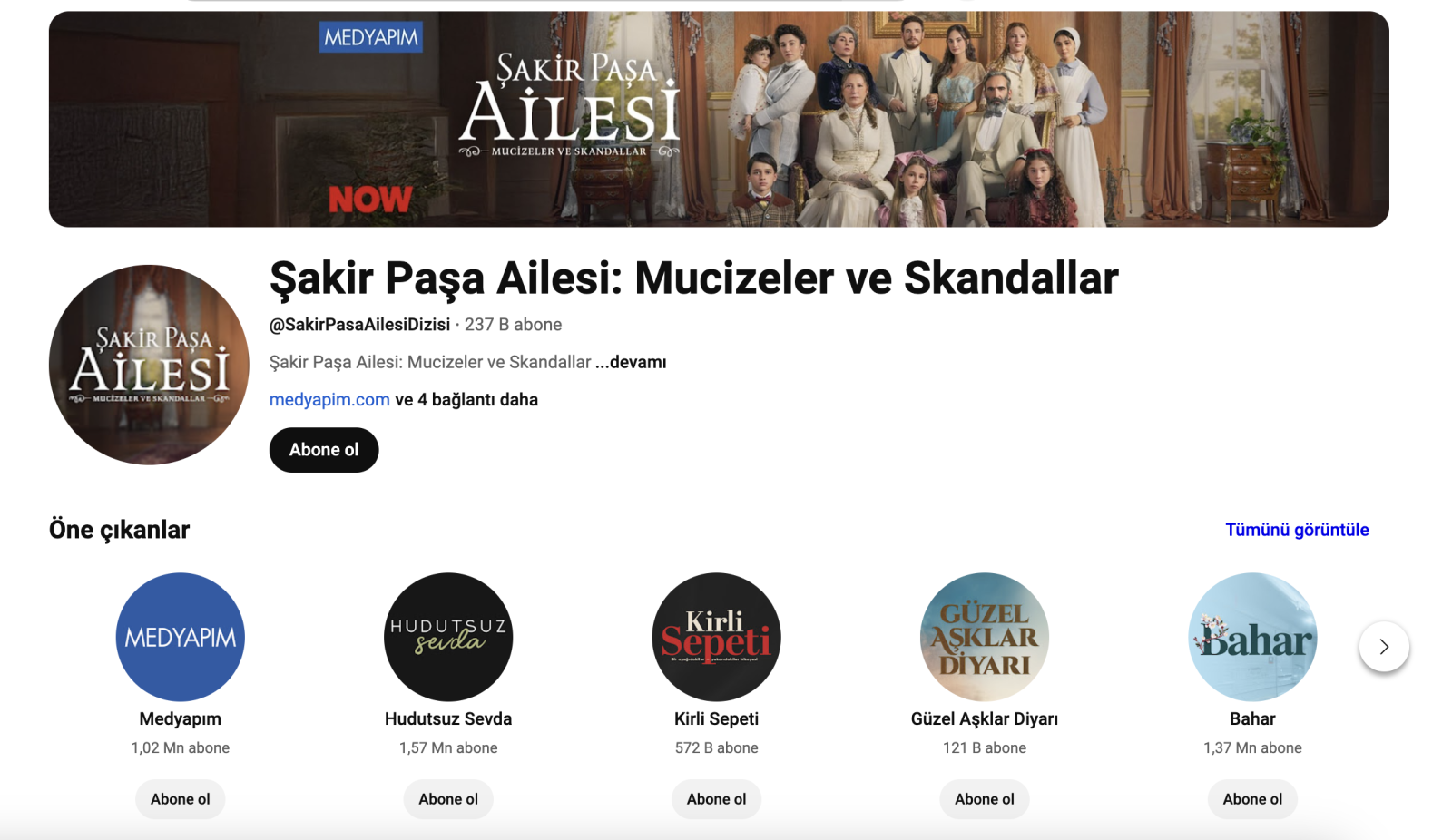Open 've 4 bağlantı daha' extra links
The height and width of the screenshot is (840, 1452).
coord(466,400)
